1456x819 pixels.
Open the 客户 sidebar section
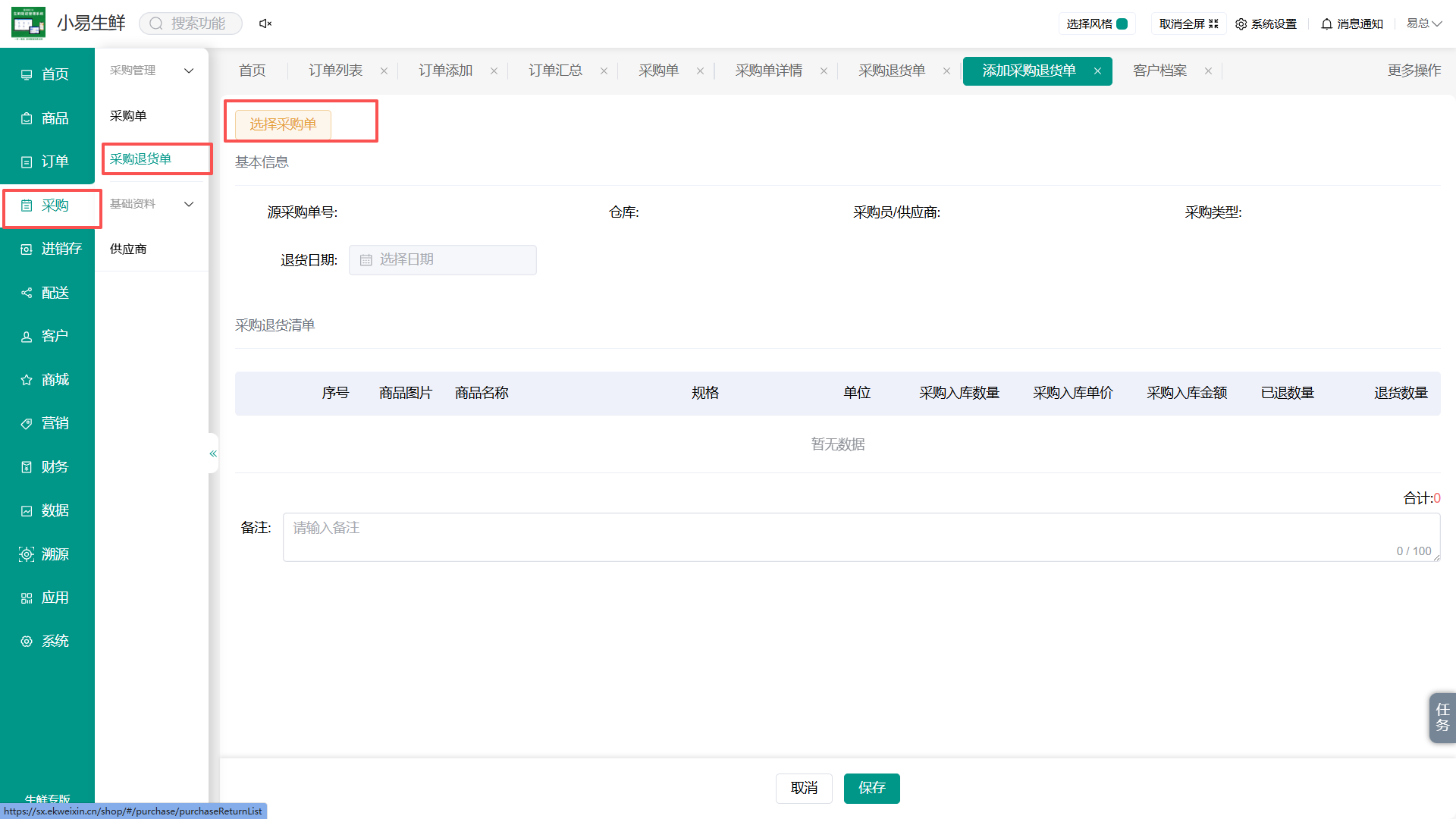coord(45,336)
